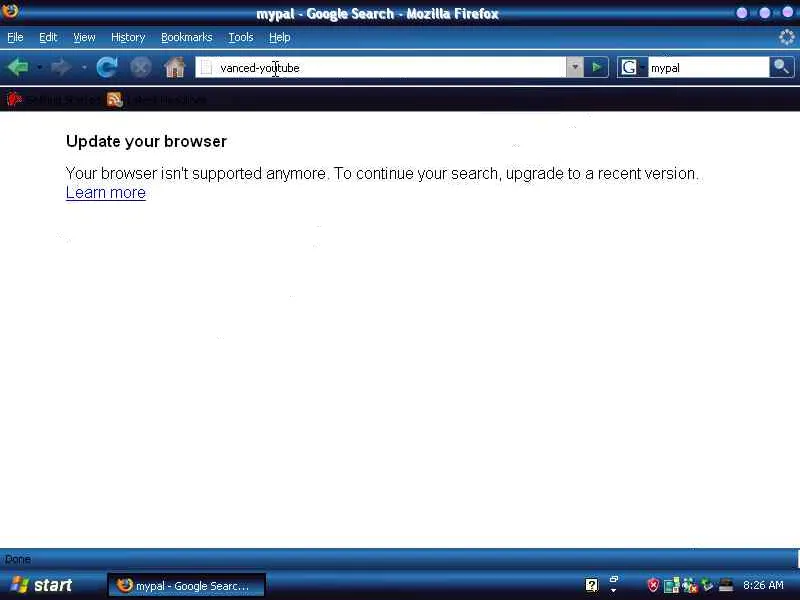This screenshot has height=600, width=800.
Task: Click into the address bar with vanced-youtube
Action: [380, 67]
